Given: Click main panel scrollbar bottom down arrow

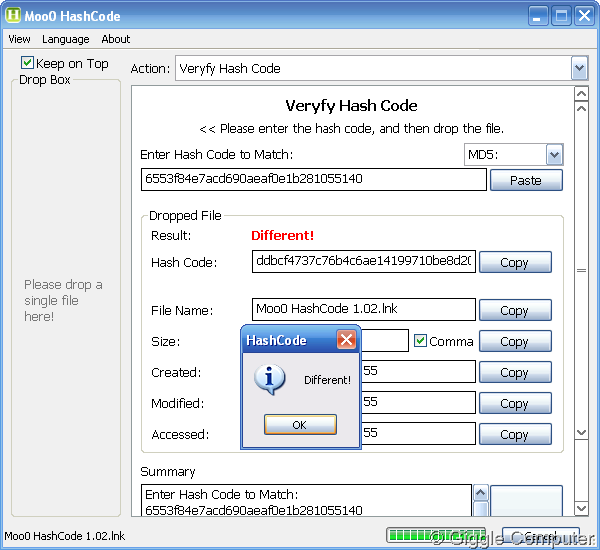Looking at the screenshot, I should [x=581, y=509].
